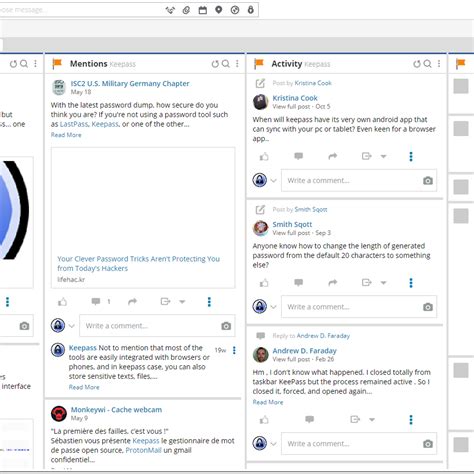Send Smith Sqott's post to assignment

point(367,283)
